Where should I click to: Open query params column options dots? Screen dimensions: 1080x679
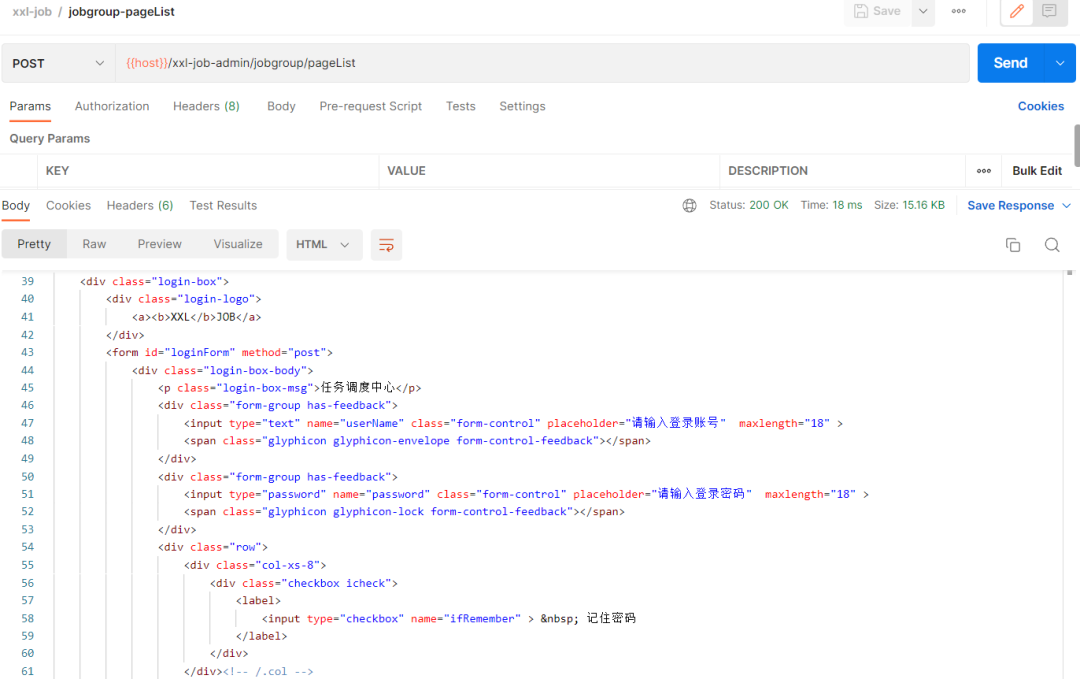click(983, 171)
